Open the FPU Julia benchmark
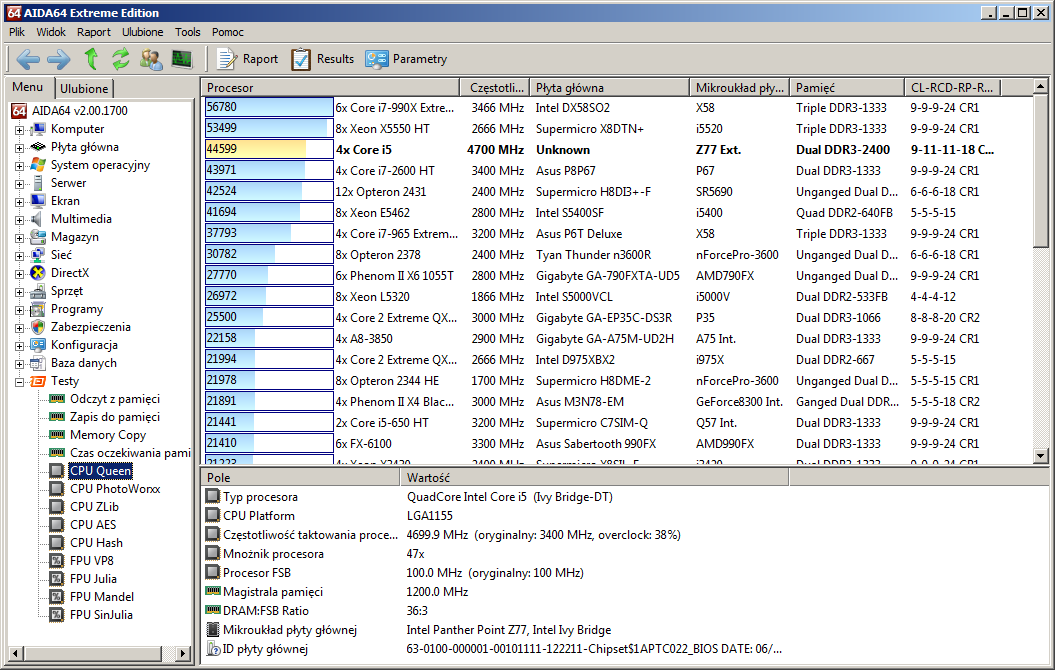Viewport: 1055px width, 670px height. [93, 579]
